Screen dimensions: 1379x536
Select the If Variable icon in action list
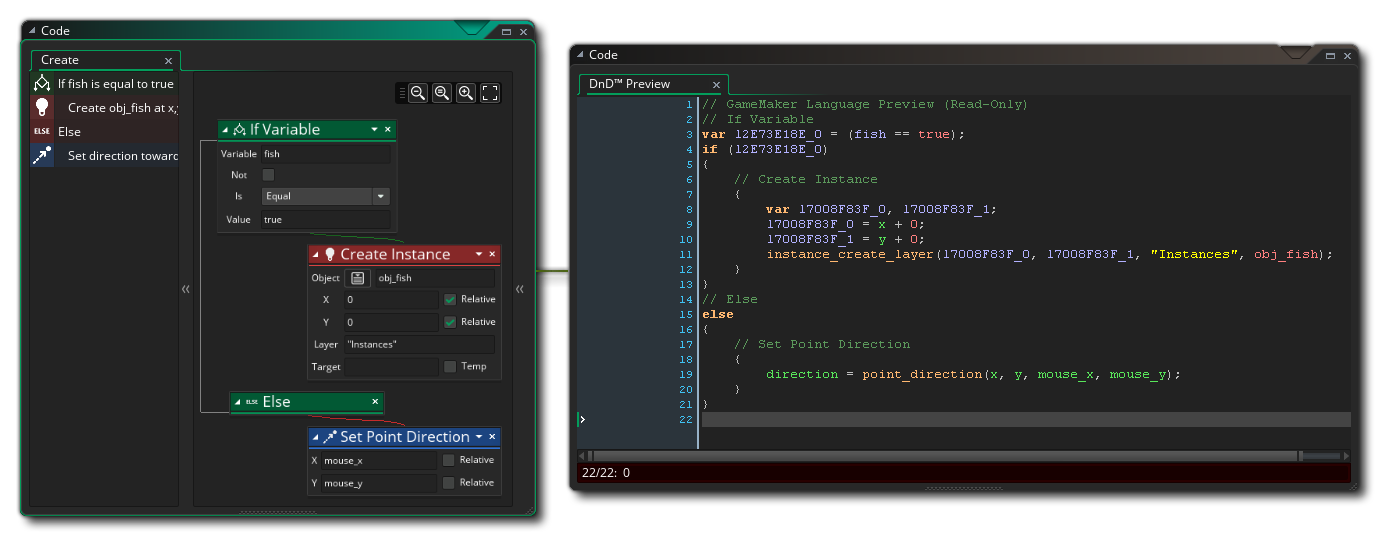pyautogui.click(x=42, y=84)
